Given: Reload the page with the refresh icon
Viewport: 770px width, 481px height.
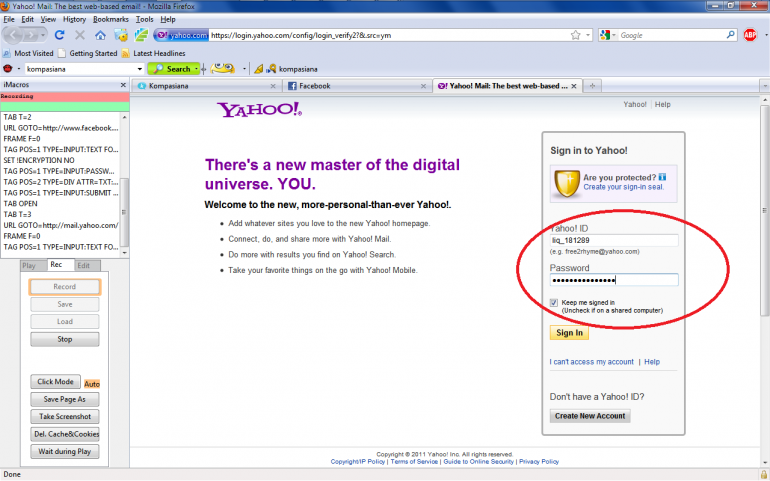Looking at the screenshot, I should [x=59, y=35].
